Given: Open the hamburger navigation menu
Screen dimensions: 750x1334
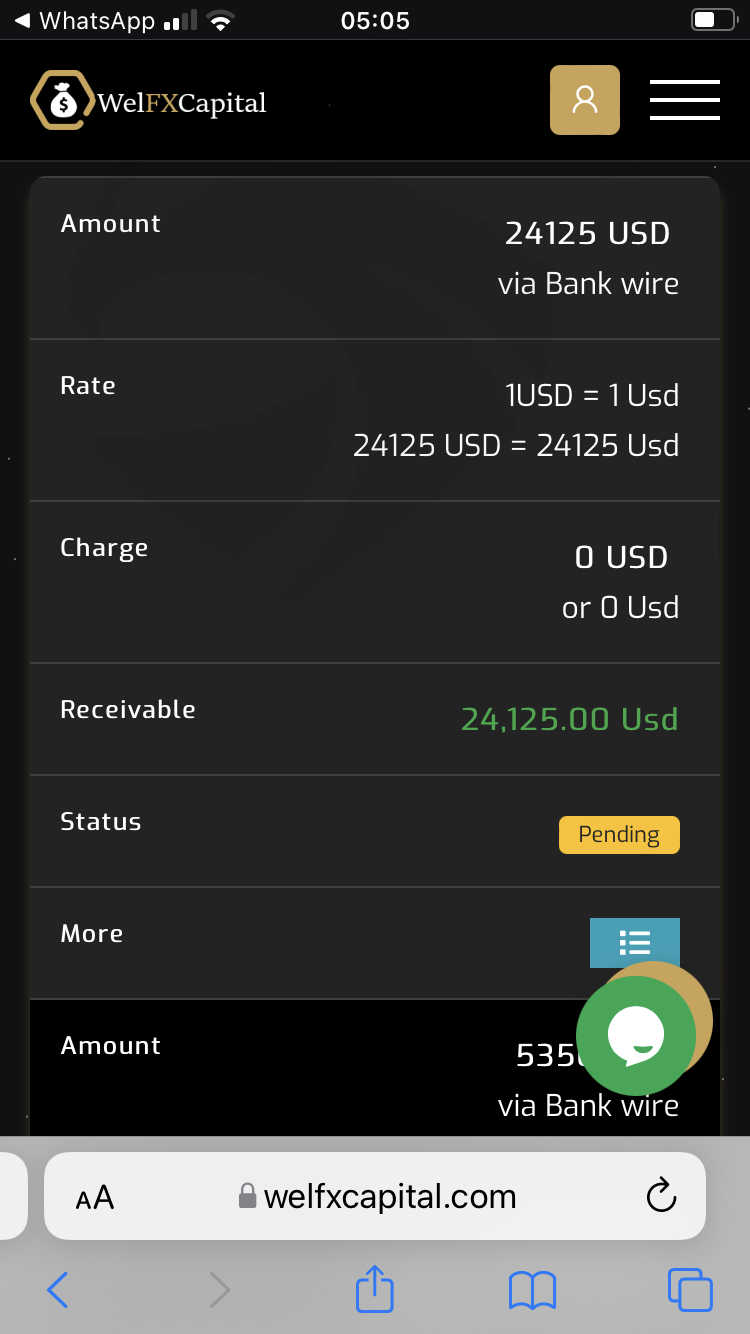Looking at the screenshot, I should 685,100.
